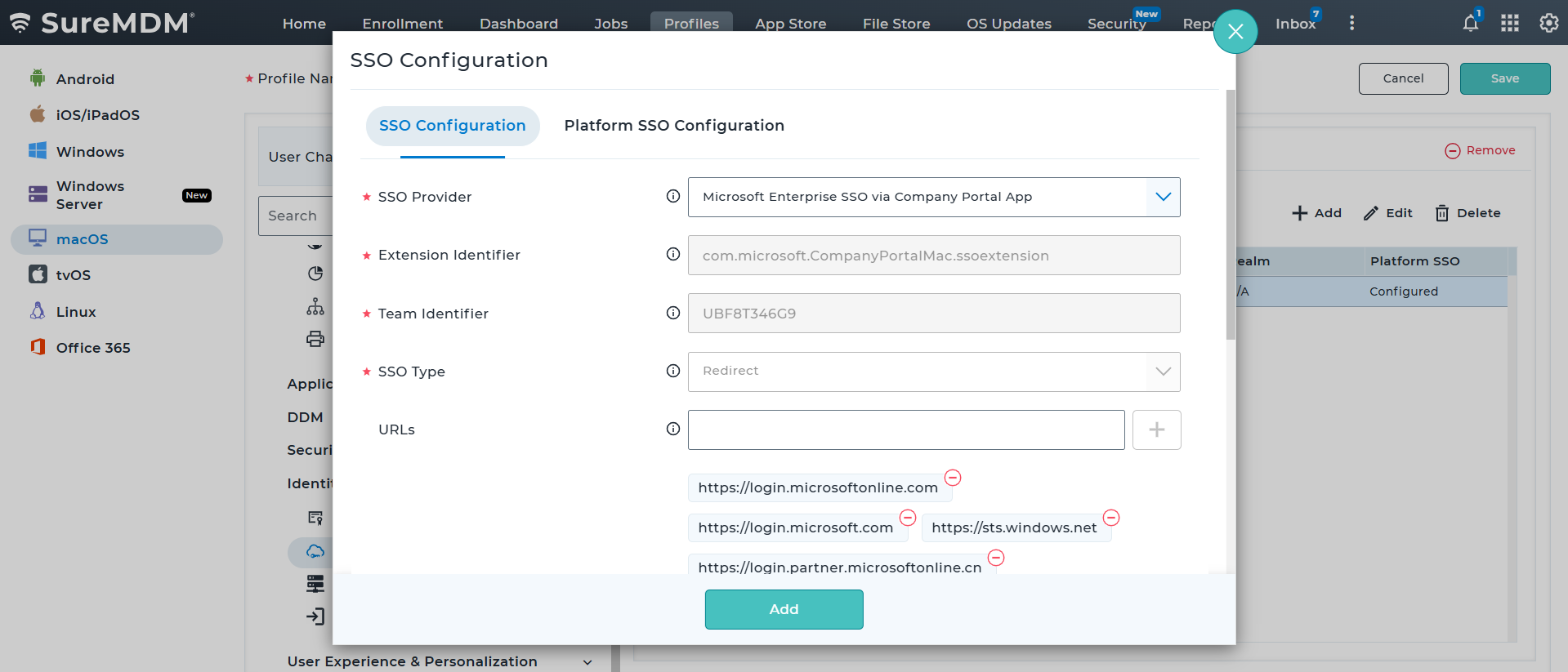Open the apps grid icon
1568x672 pixels.
click(1509, 23)
